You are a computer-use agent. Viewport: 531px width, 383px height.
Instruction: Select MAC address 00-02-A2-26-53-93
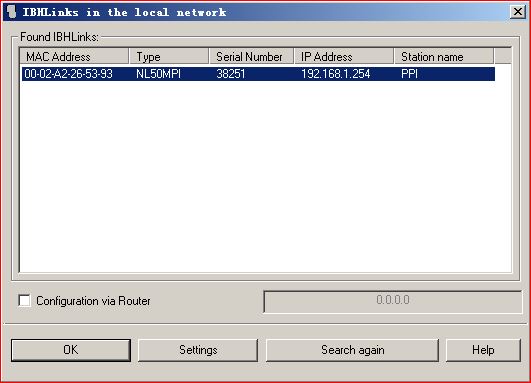click(x=68, y=74)
